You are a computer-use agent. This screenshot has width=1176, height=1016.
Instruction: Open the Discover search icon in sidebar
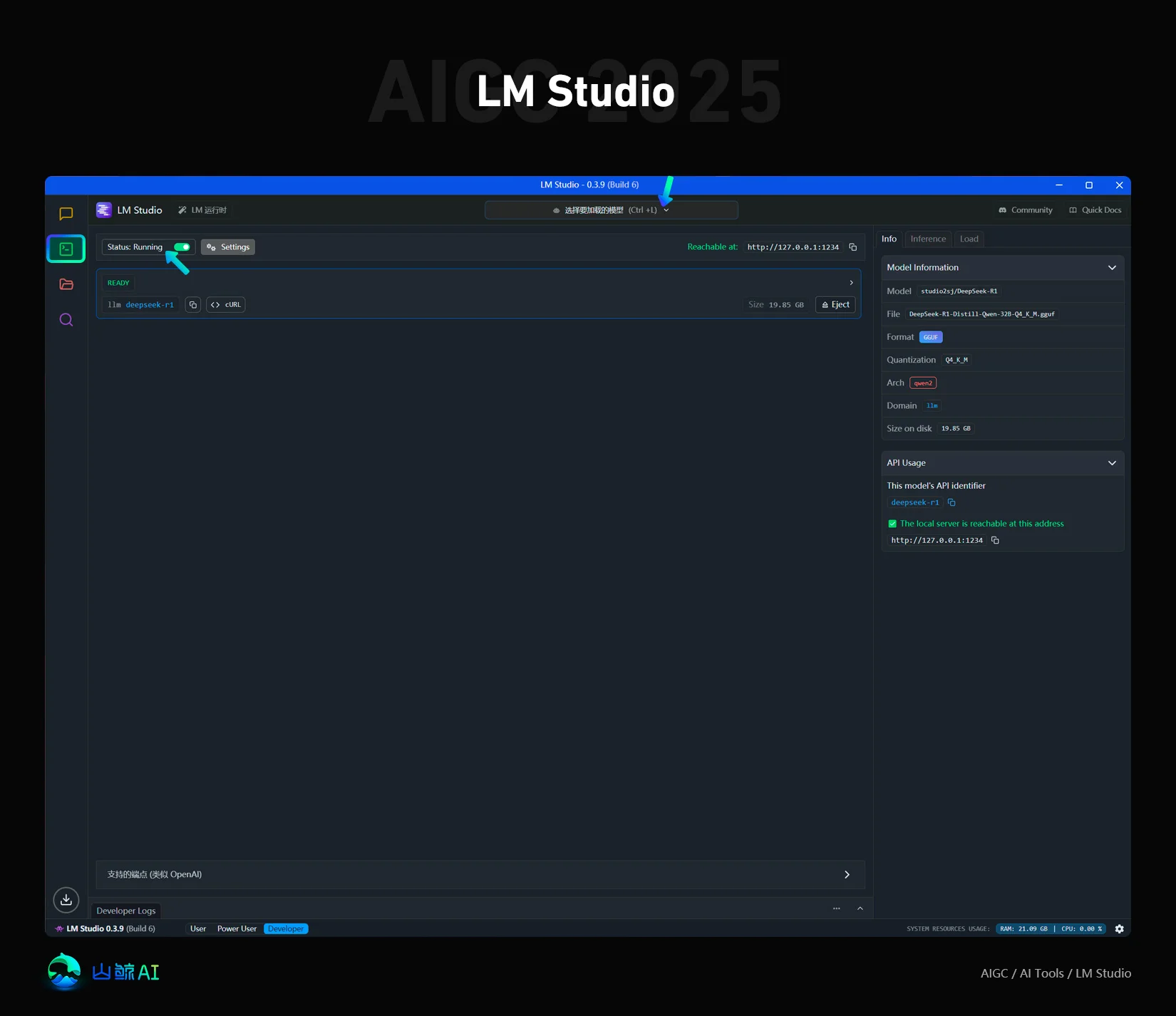pyautogui.click(x=66, y=320)
